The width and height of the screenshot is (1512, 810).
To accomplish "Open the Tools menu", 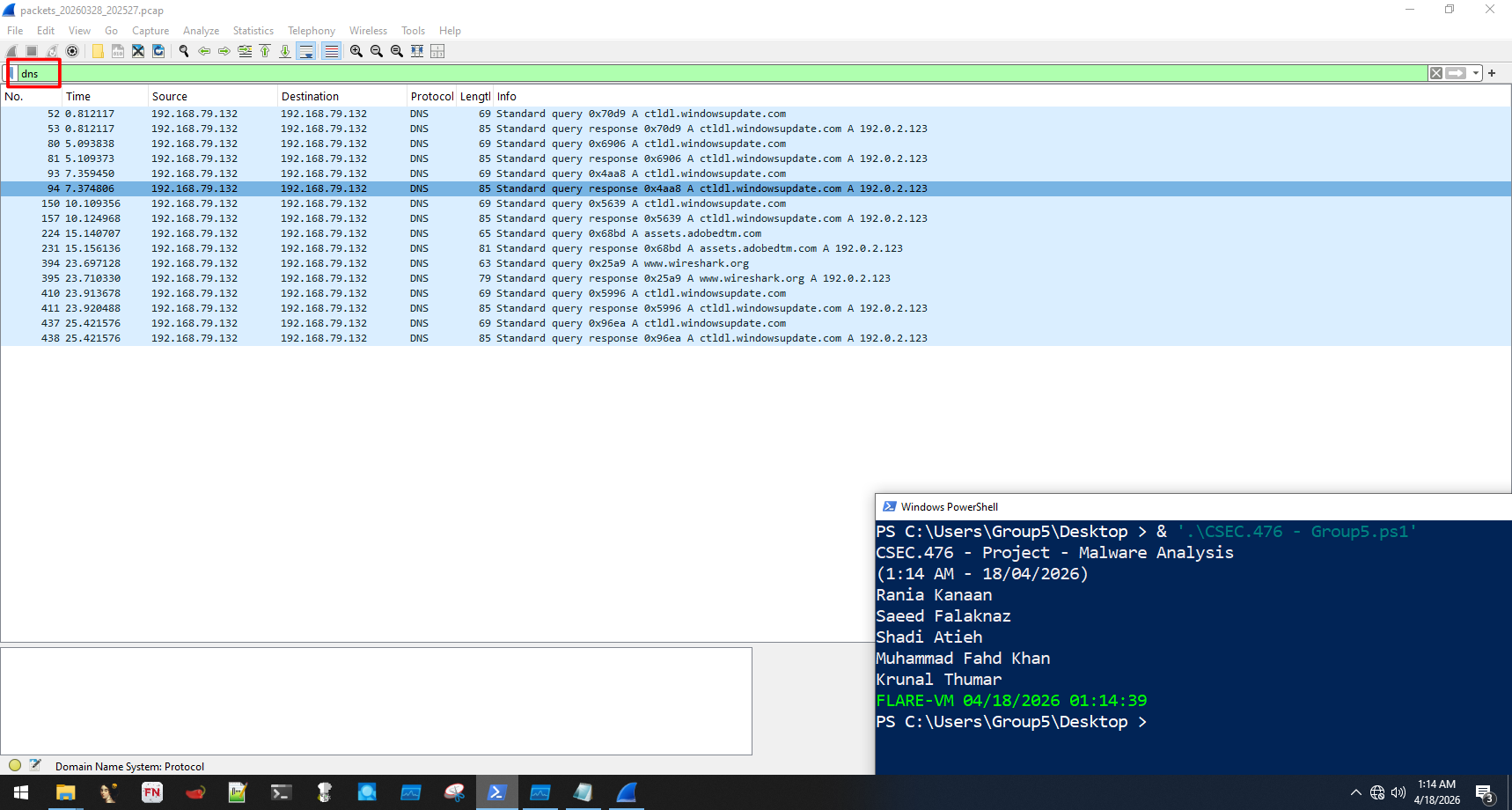I will [413, 31].
